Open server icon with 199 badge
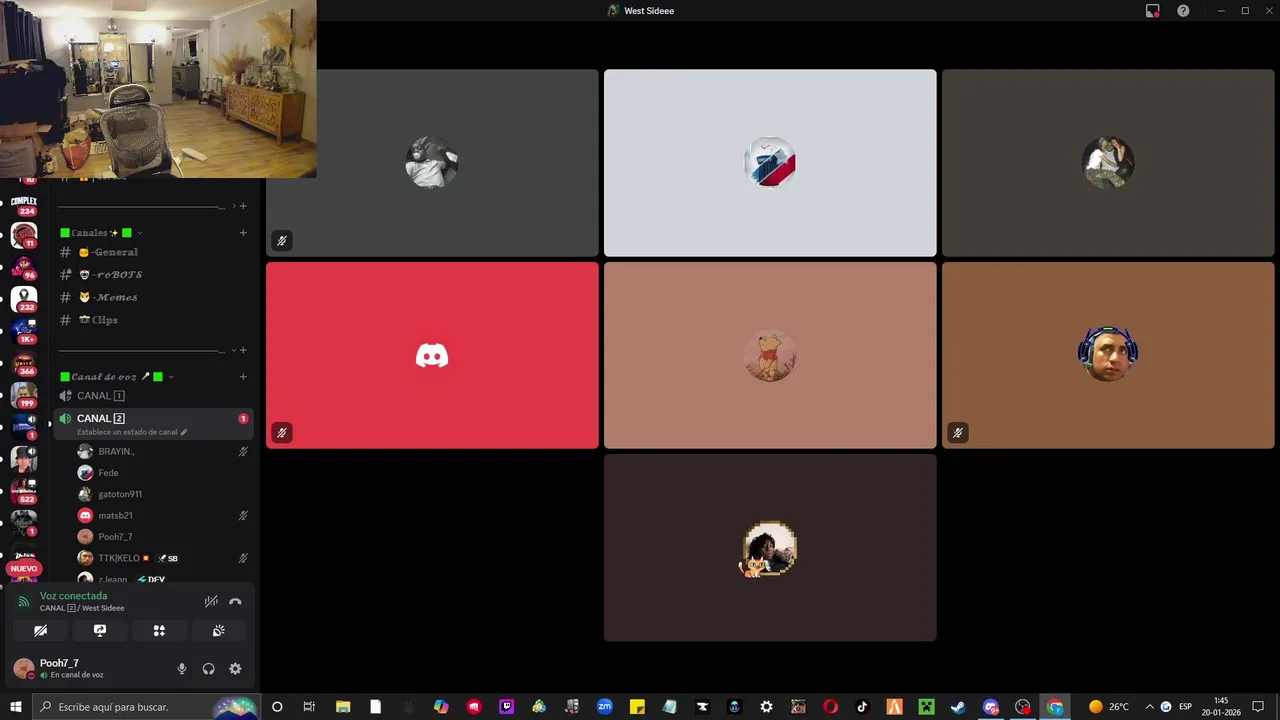The image size is (1280, 720). [x=24, y=396]
